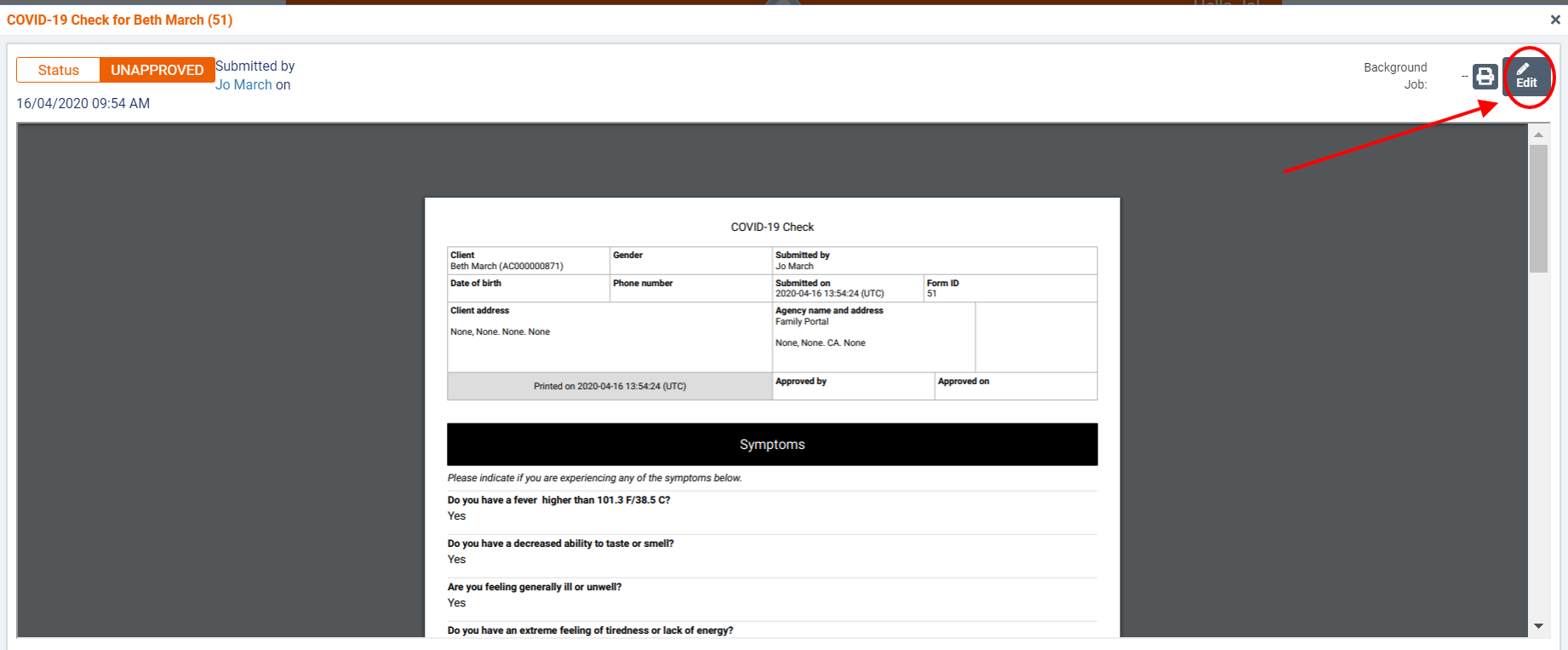Close the COVID-19 Check dialog

tap(1555, 20)
